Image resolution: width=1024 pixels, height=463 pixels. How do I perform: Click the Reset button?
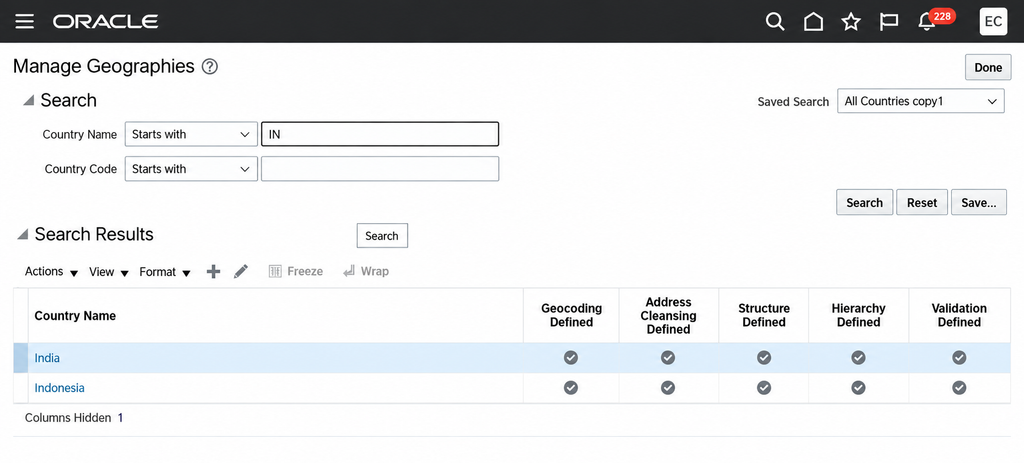point(922,202)
